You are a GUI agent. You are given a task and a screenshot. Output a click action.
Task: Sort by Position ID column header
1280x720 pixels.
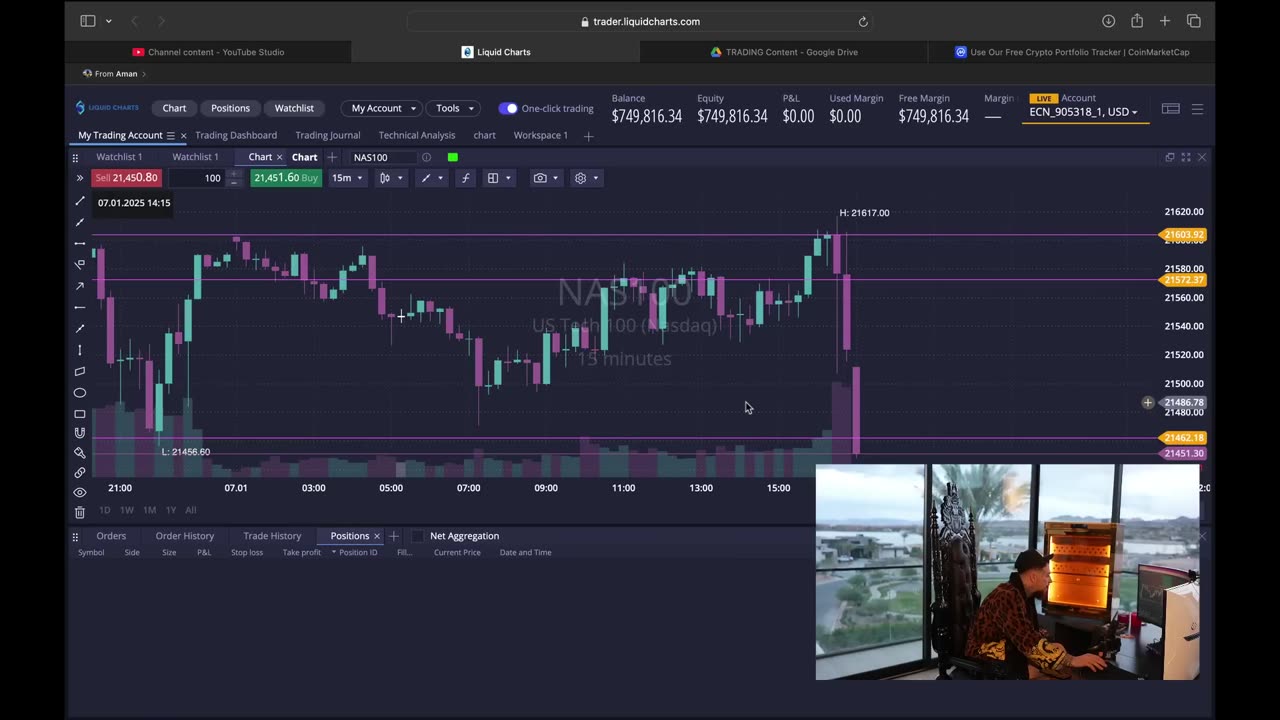(x=357, y=552)
